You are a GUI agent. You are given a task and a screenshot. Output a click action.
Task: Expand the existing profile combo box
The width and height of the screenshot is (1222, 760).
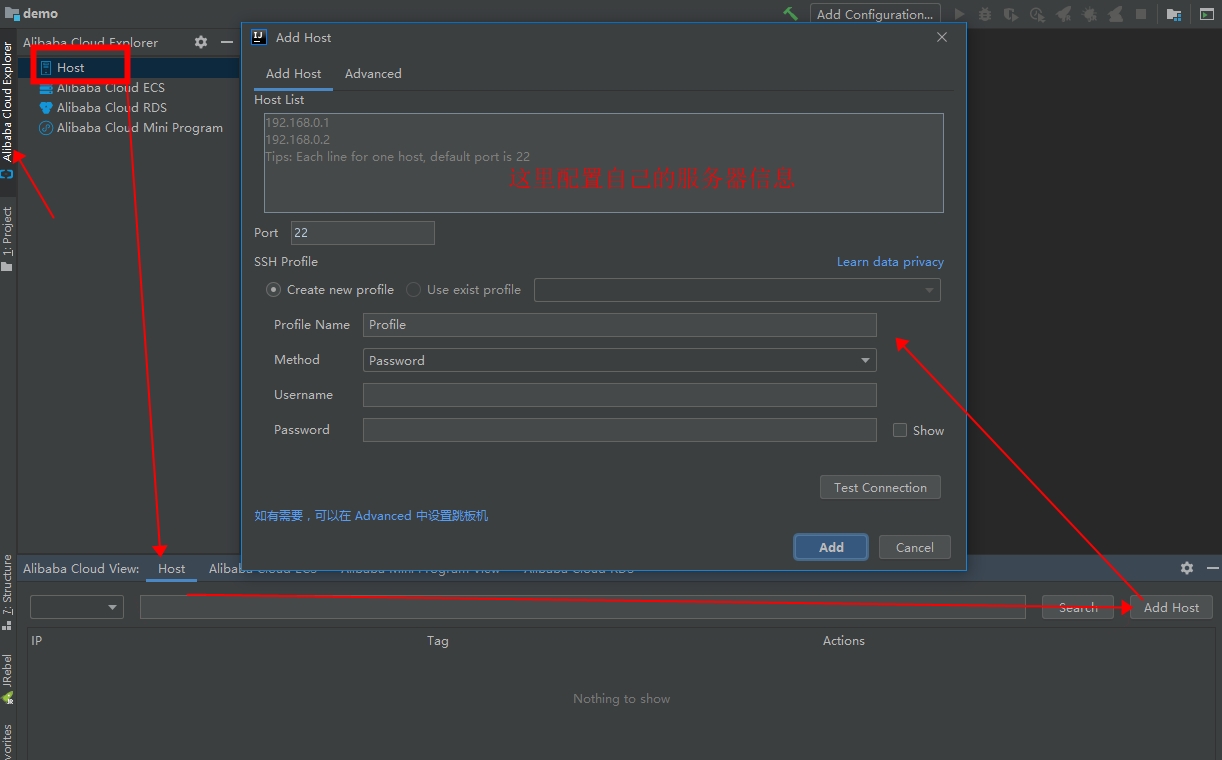pos(737,290)
